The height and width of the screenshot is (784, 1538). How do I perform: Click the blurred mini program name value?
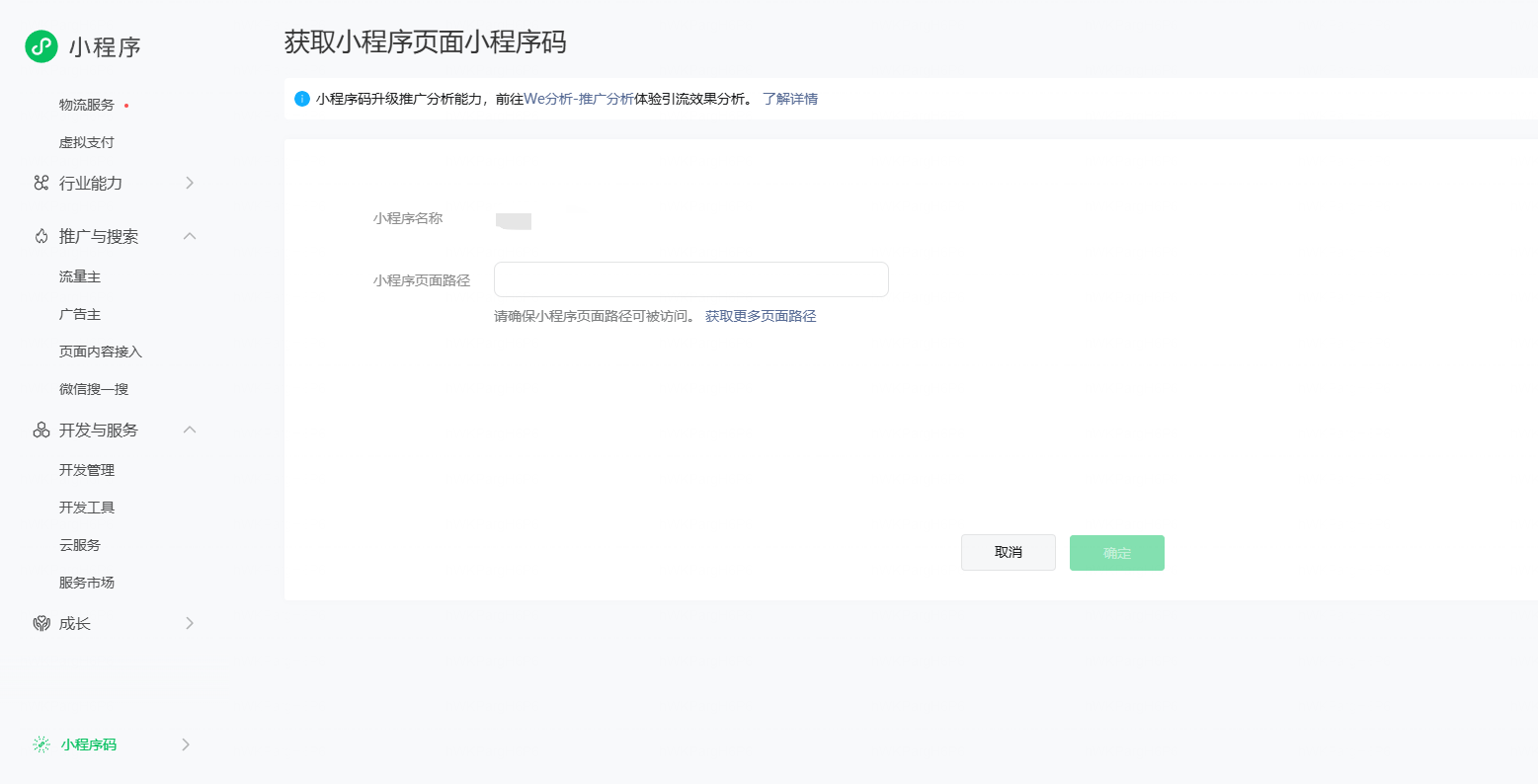(x=514, y=220)
